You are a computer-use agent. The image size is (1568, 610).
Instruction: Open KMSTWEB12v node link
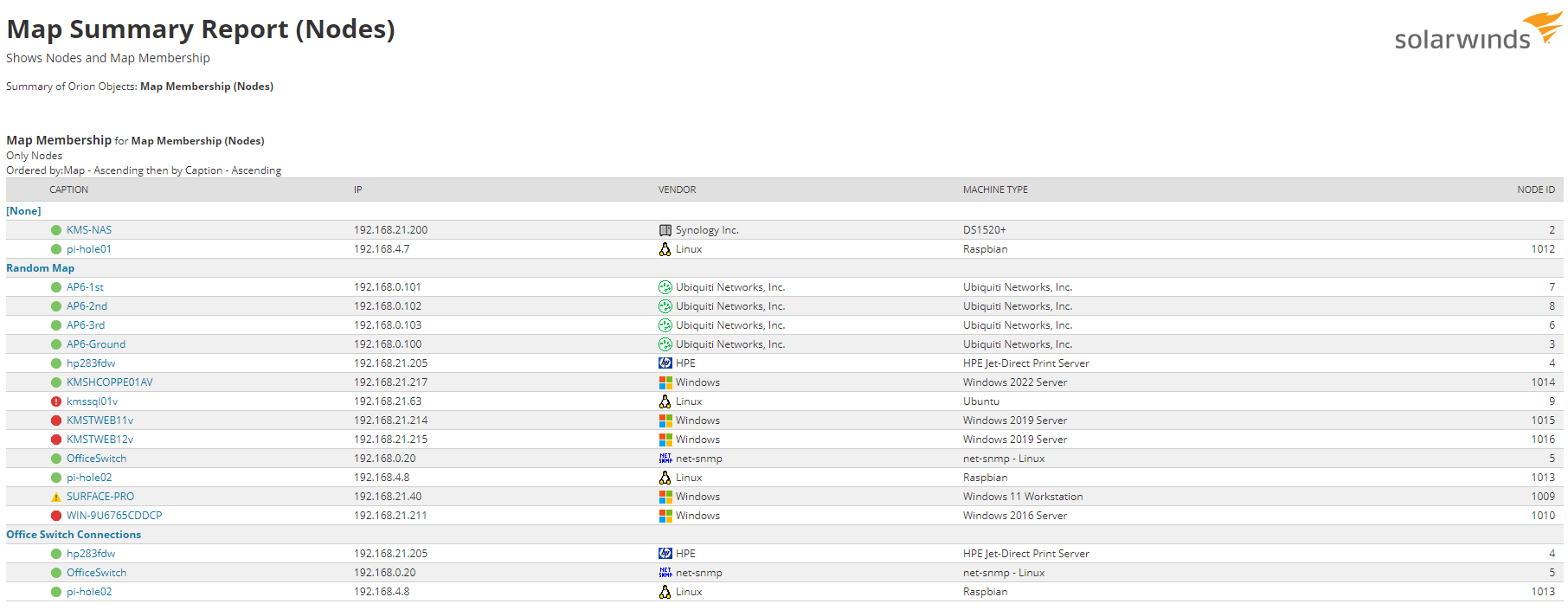(x=100, y=440)
